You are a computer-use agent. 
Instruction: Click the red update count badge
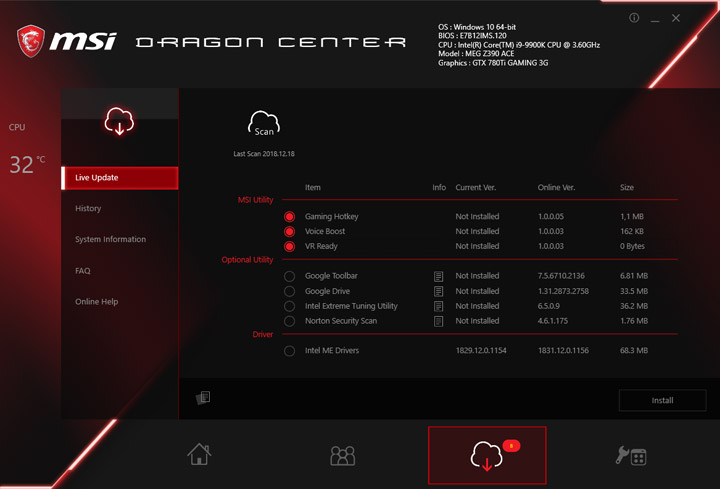(x=511, y=445)
